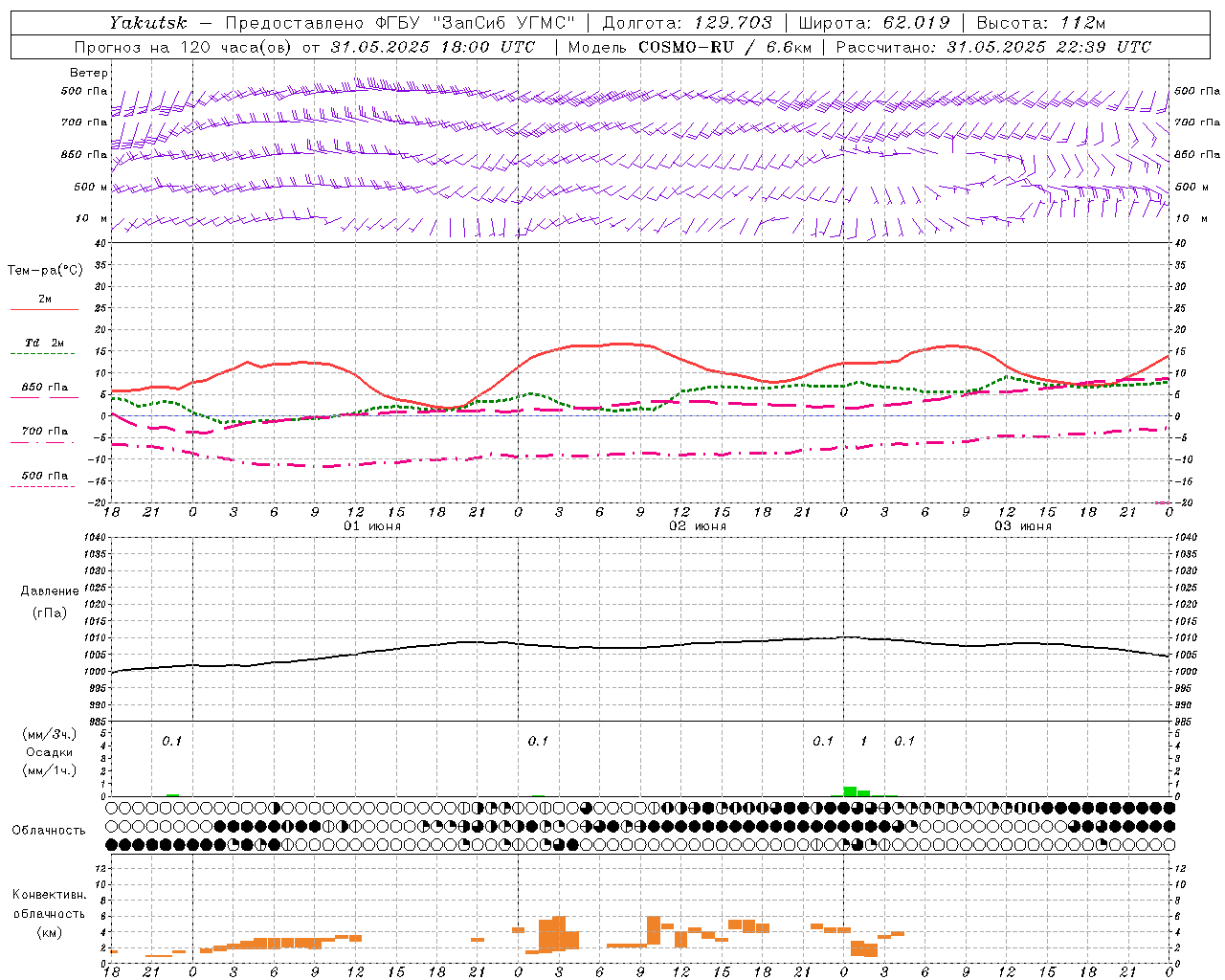This screenshot has height=980, width=1225.
Task: Click the 700 гПа temperature legend label
Action: pyautogui.click(x=45, y=431)
